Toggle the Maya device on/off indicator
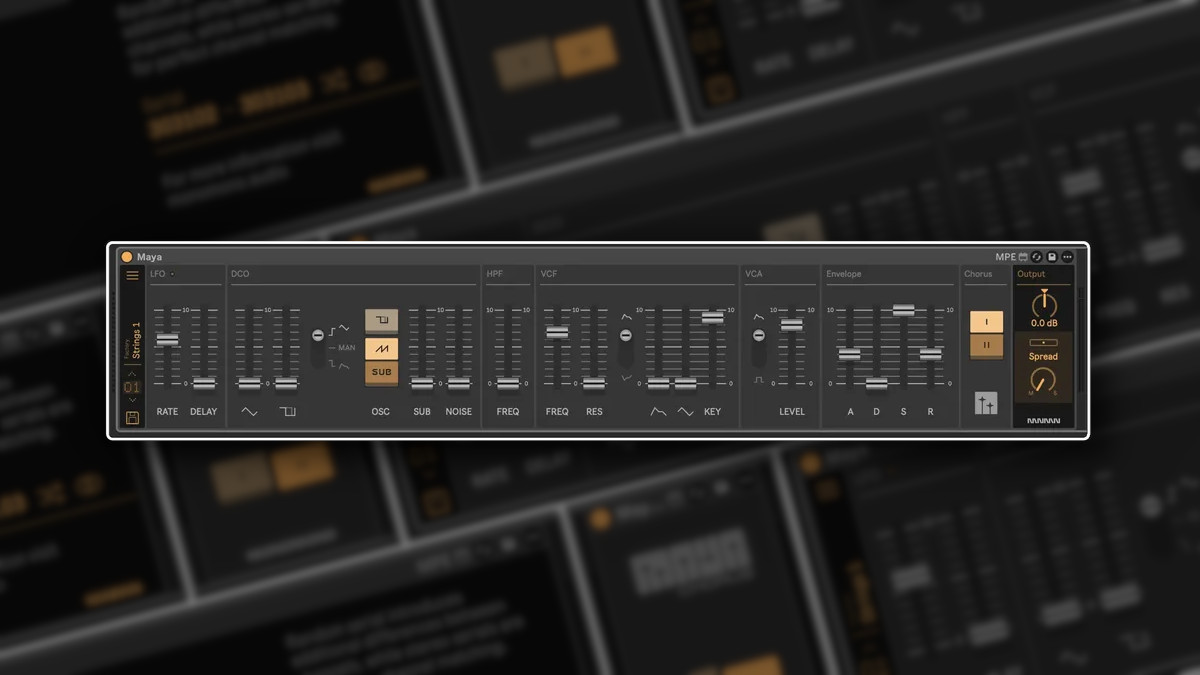The image size is (1200, 675). [x=127, y=257]
